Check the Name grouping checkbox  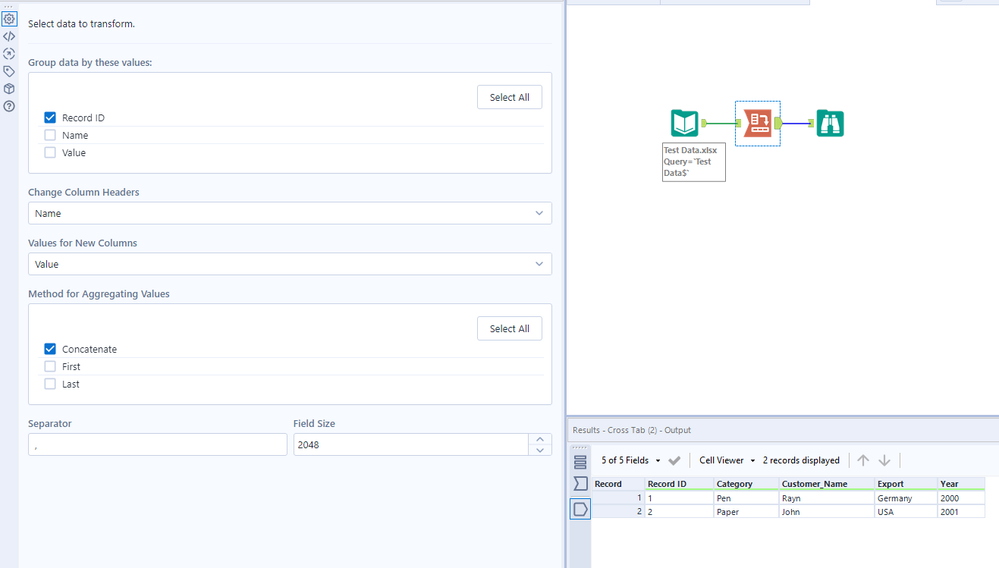pos(50,135)
